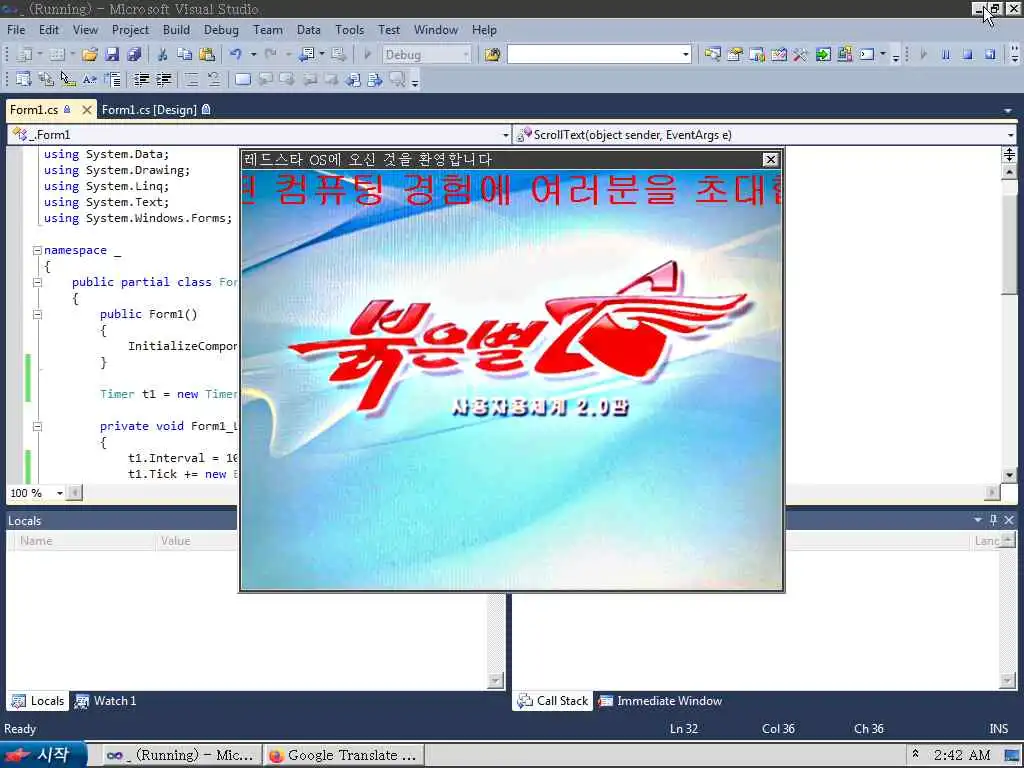This screenshot has width=1024, height=768.
Task: Switch to the Watch 1 tab
Action: pos(105,701)
